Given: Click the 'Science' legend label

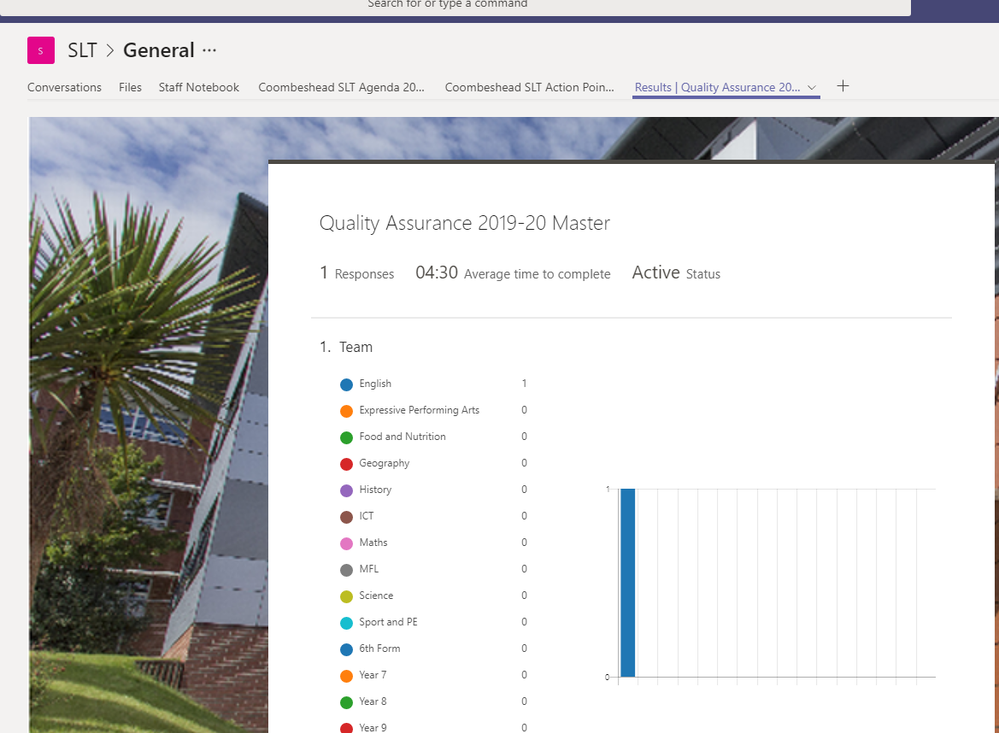Looking at the screenshot, I should 376,595.
